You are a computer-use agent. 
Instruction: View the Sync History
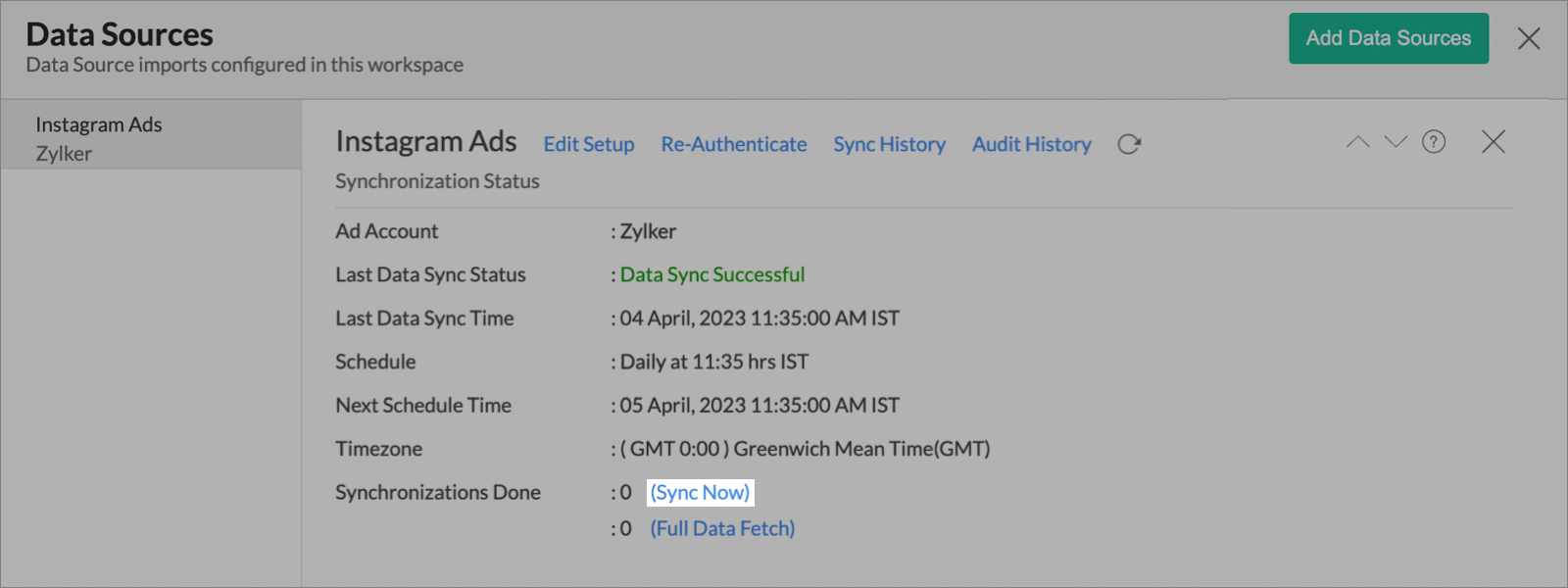[x=889, y=144]
